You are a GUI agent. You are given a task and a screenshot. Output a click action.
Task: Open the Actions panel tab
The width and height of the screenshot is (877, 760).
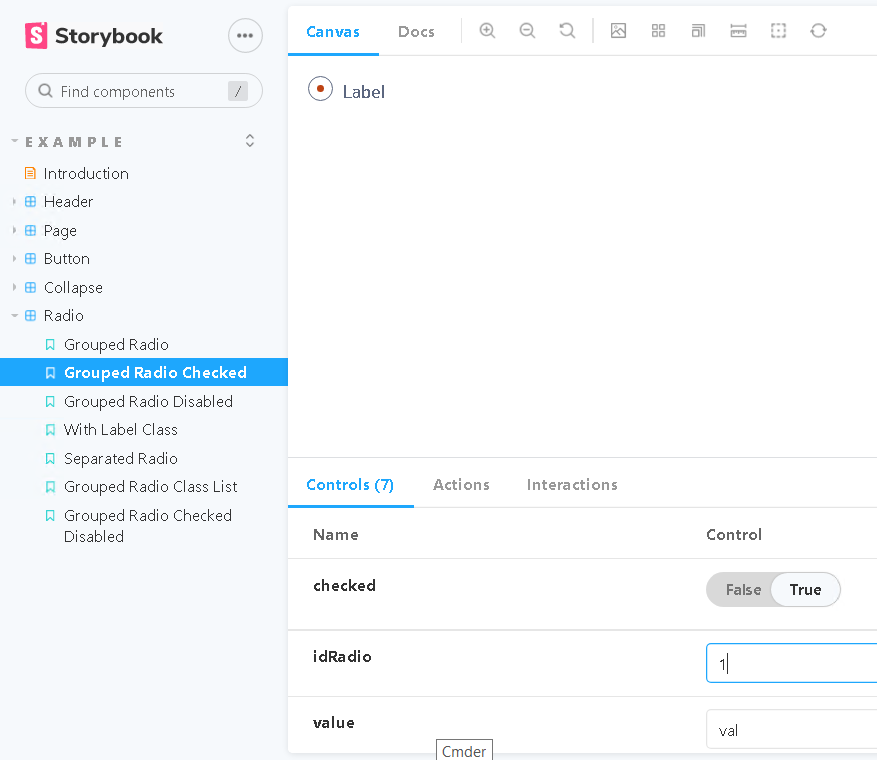(461, 484)
